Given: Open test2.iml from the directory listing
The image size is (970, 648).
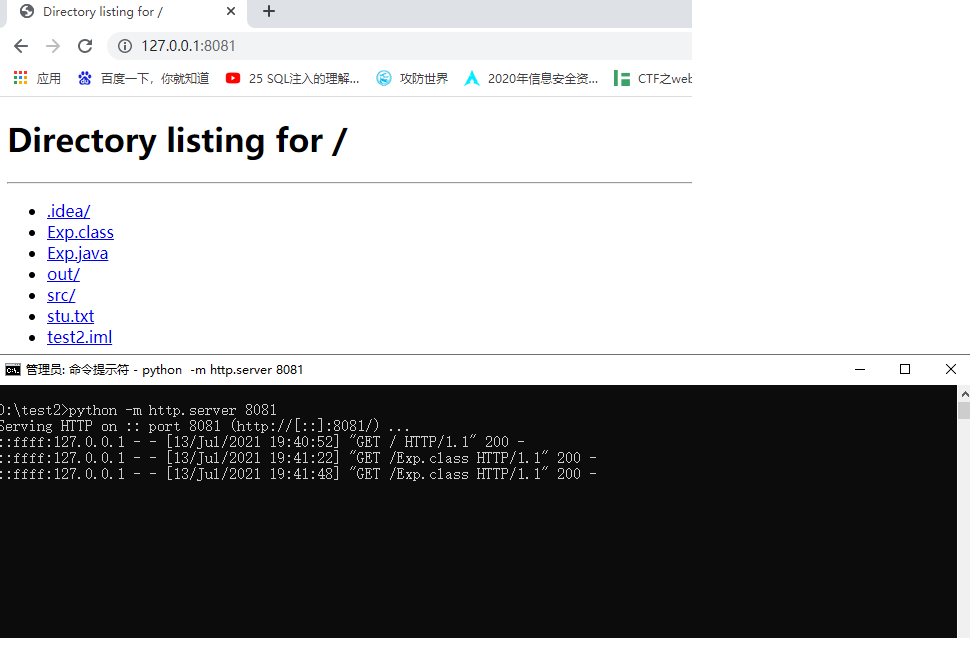Looking at the screenshot, I should 79,337.
